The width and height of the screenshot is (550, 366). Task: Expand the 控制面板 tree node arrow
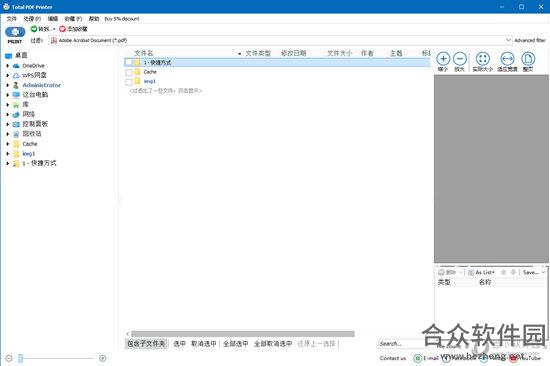pos(7,124)
